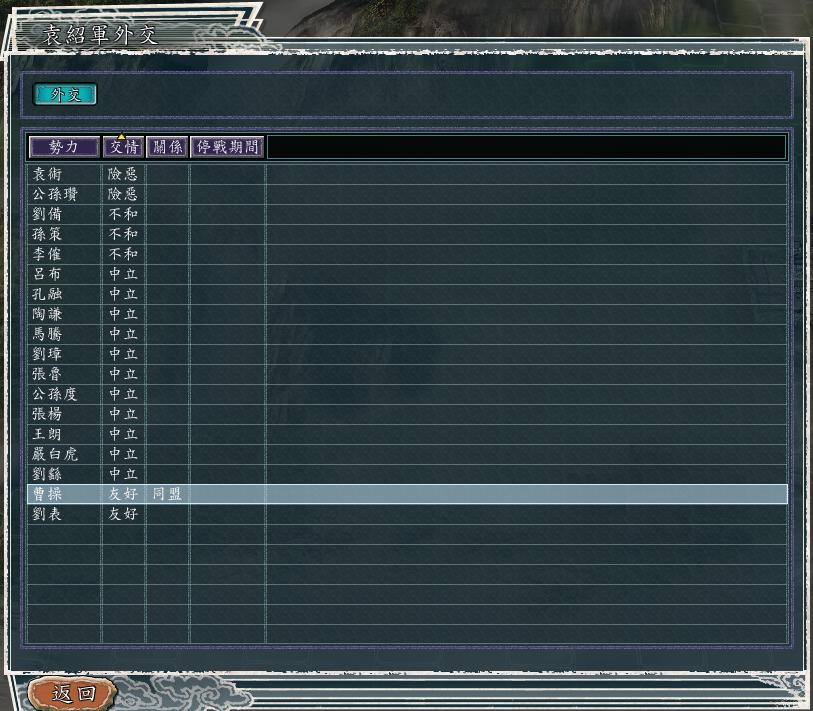Select the 呂布 faction row
Screen dimensions: 813x711
pos(407,274)
